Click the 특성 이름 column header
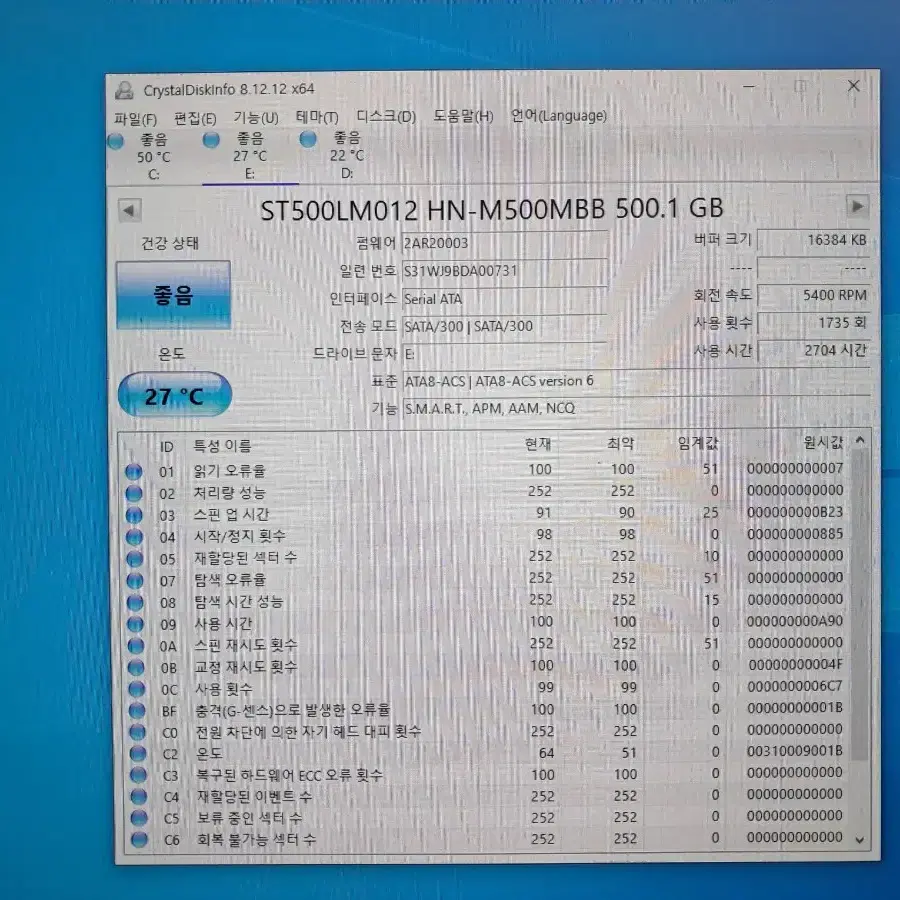900x900 pixels. tap(222, 446)
